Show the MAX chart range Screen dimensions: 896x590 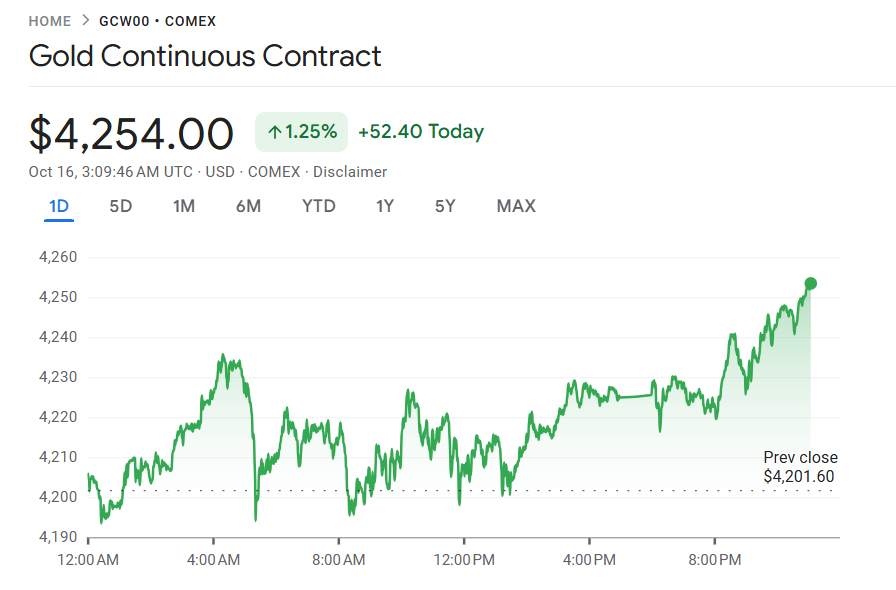[x=516, y=207]
